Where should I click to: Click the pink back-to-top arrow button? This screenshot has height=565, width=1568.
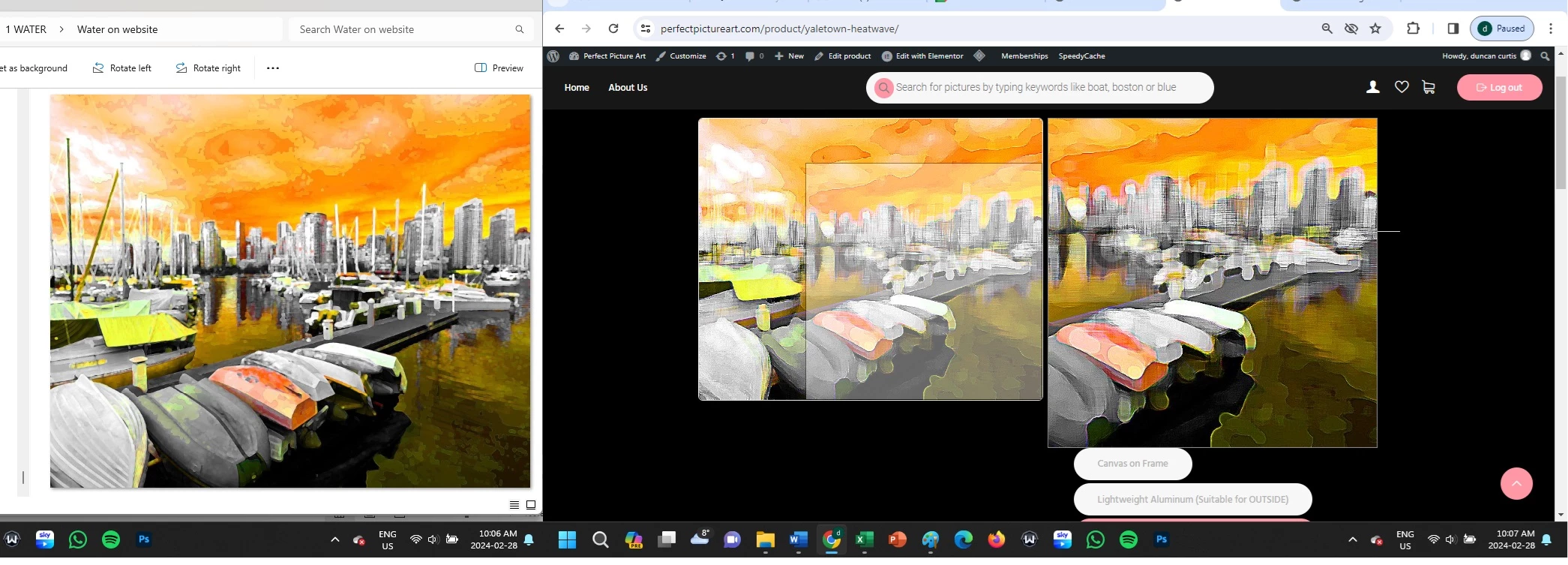point(1516,484)
